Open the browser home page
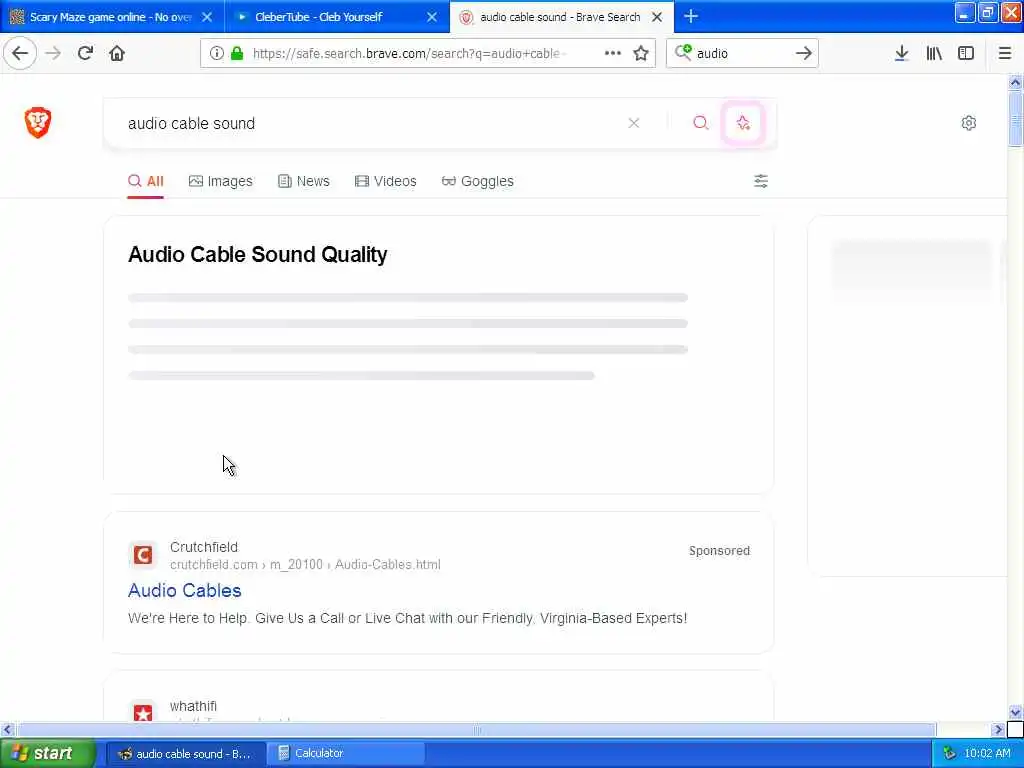The height and width of the screenshot is (768, 1024). pos(117,53)
